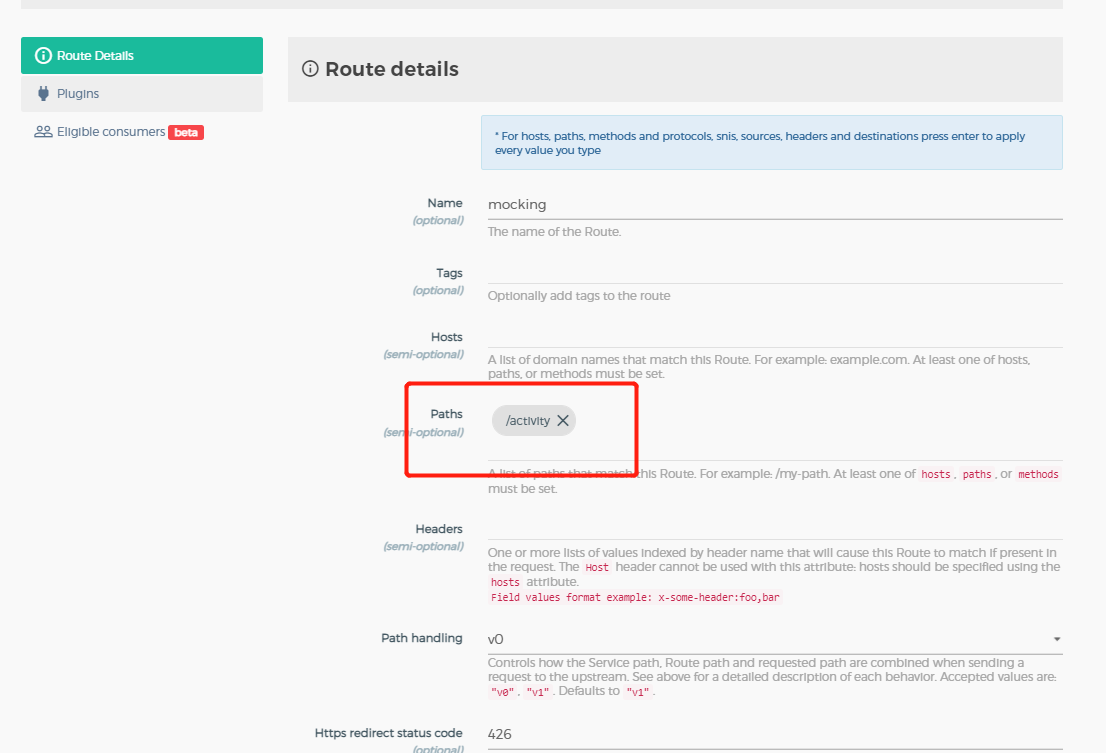
Task: Focus the Name field containing mocking
Action: (774, 204)
